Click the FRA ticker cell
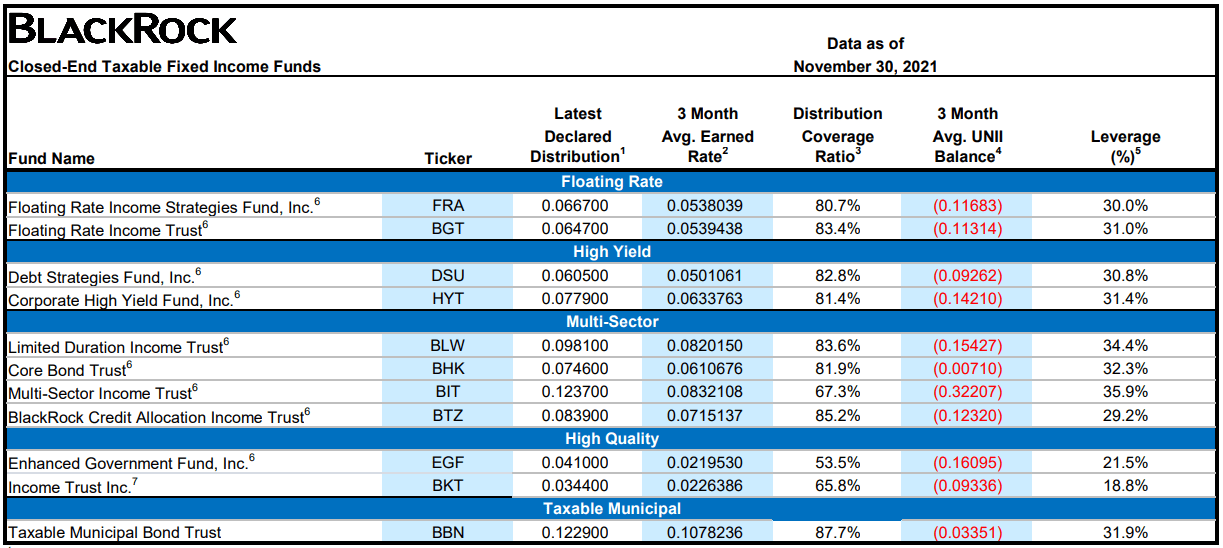1223x548 pixels. pyautogui.click(x=447, y=206)
